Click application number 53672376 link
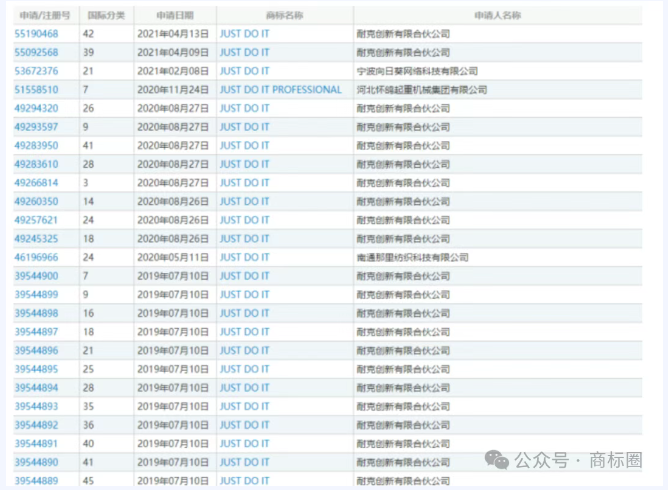 point(36,71)
